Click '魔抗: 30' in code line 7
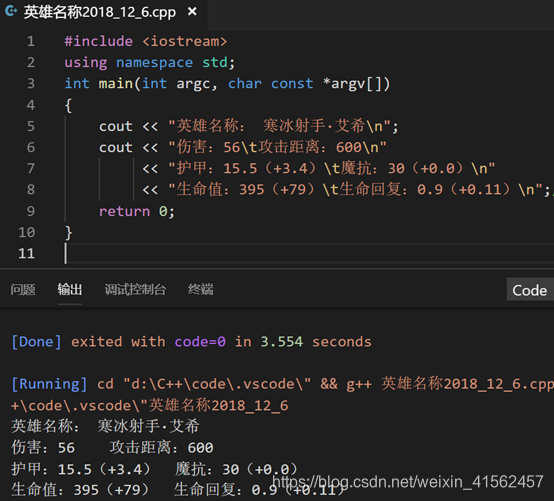 point(373,169)
